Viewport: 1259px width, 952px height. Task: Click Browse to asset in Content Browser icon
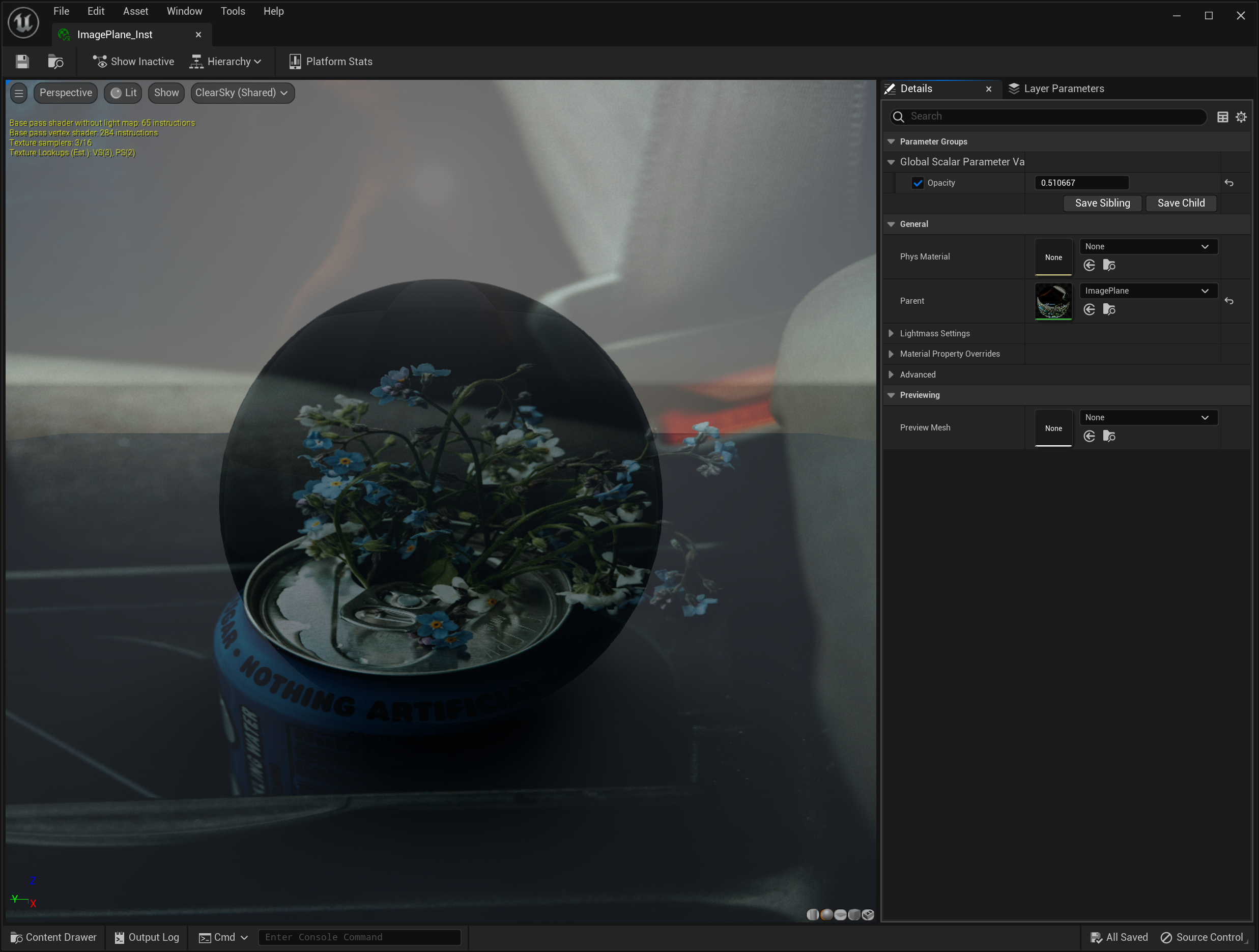pyautogui.click(x=55, y=62)
